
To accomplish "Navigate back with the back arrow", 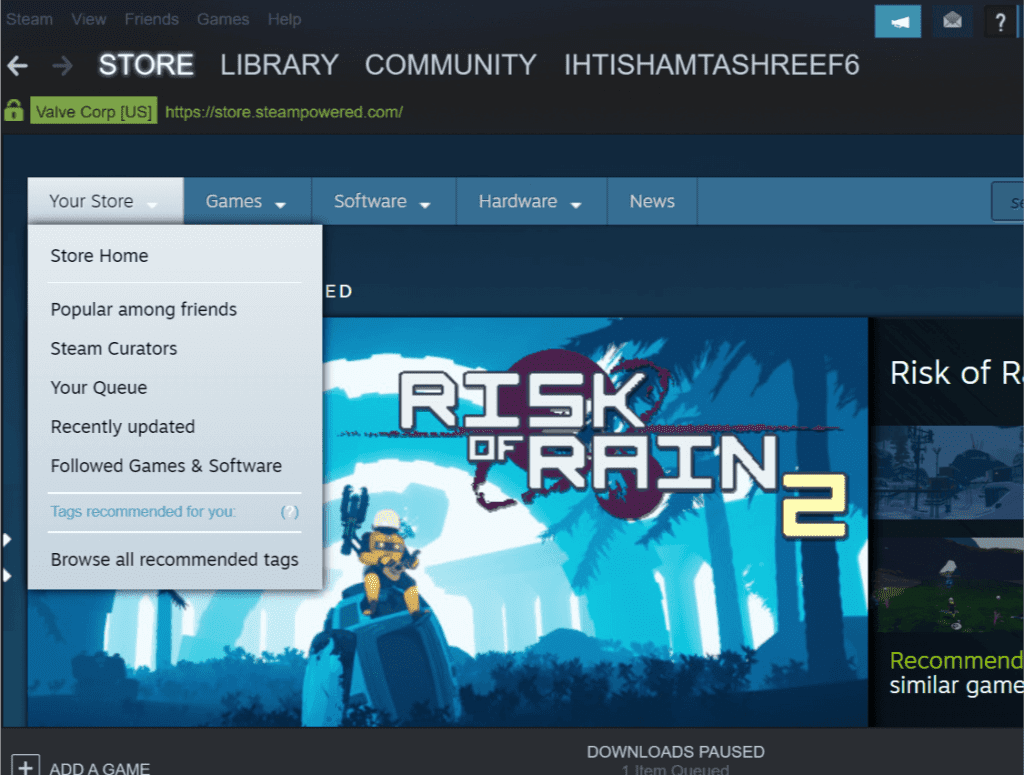I will [x=18, y=65].
